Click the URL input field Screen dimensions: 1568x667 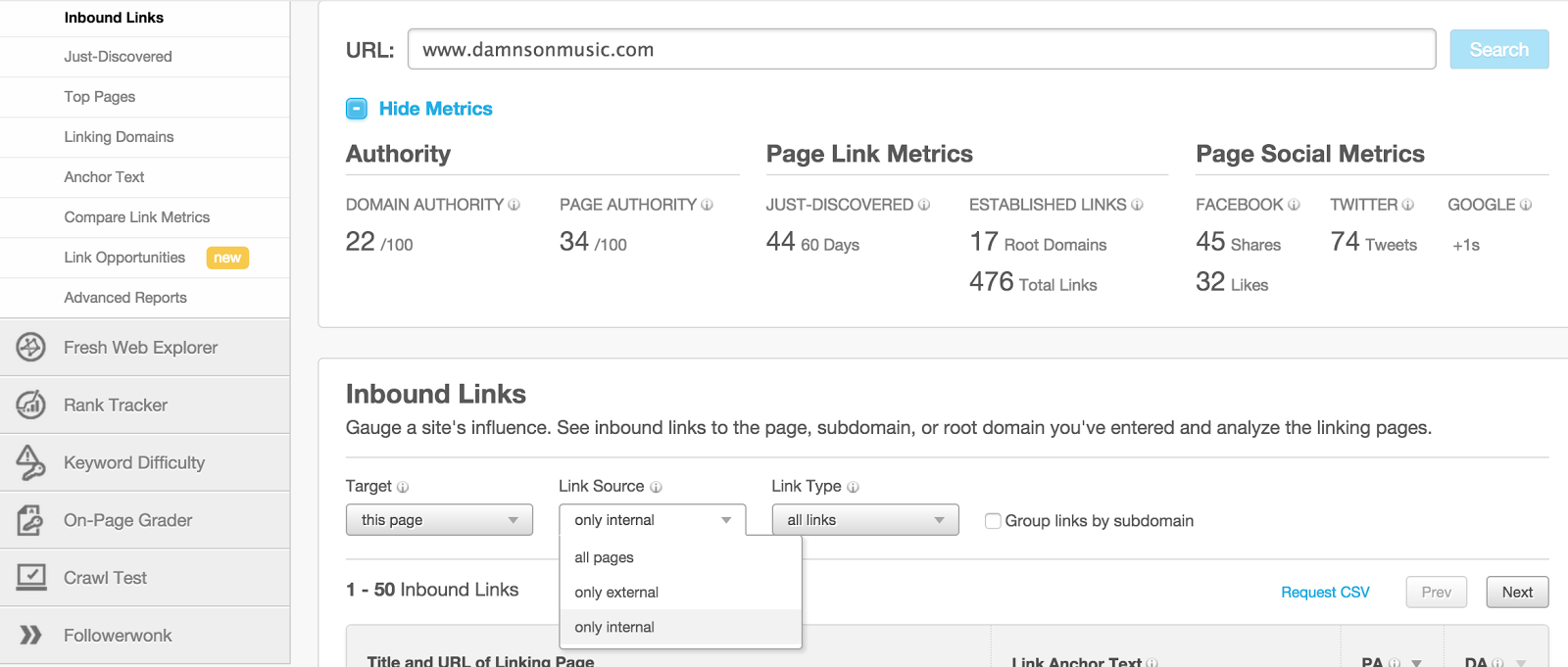click(921, 50)
